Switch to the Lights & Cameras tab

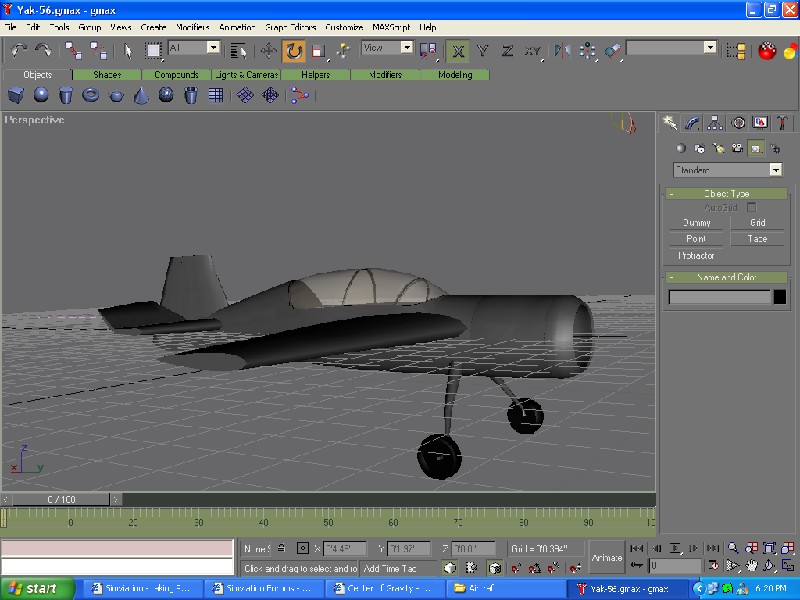pyautogui.click(x=245, y=75)
